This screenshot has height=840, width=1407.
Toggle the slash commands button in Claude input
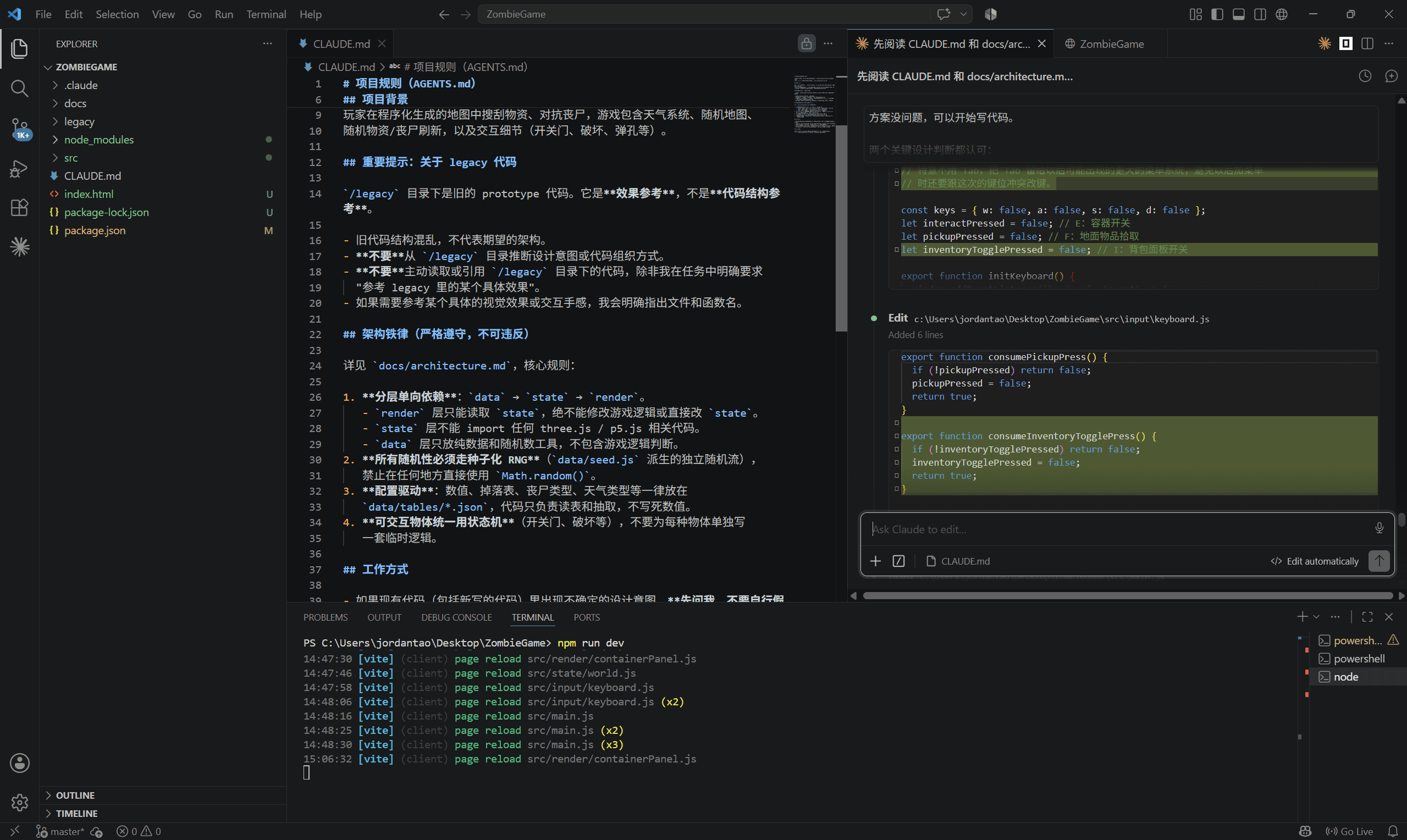pos(898,561)
